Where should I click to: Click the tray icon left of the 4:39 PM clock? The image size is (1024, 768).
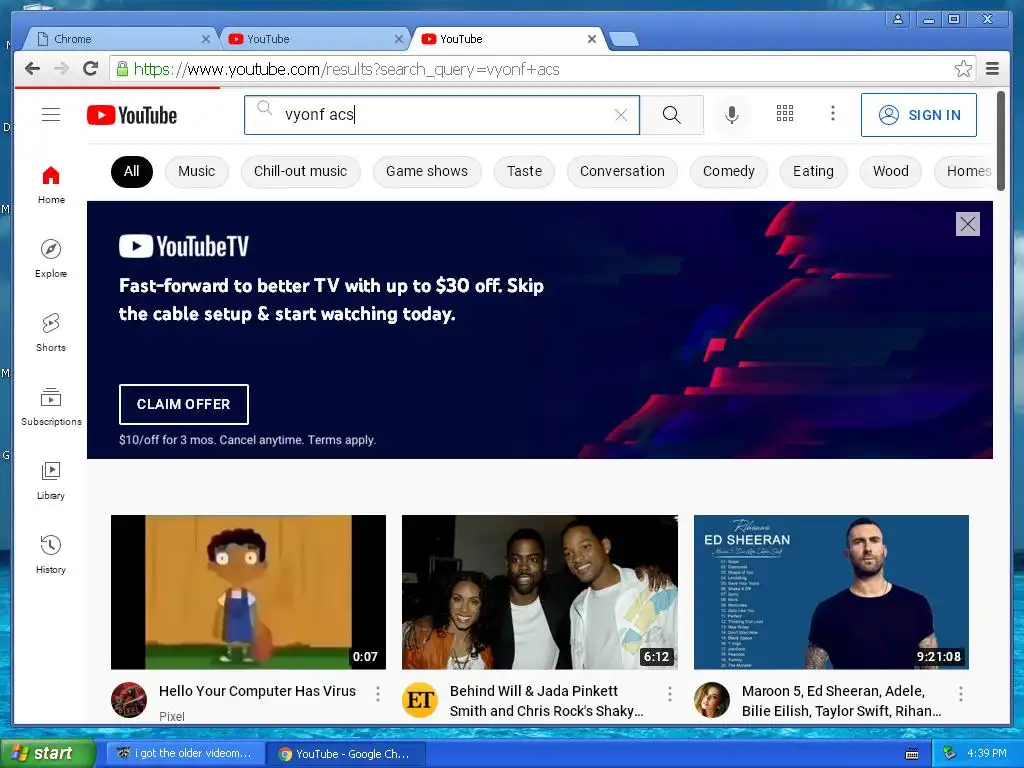pyautogui.click(x=950, y=754)
